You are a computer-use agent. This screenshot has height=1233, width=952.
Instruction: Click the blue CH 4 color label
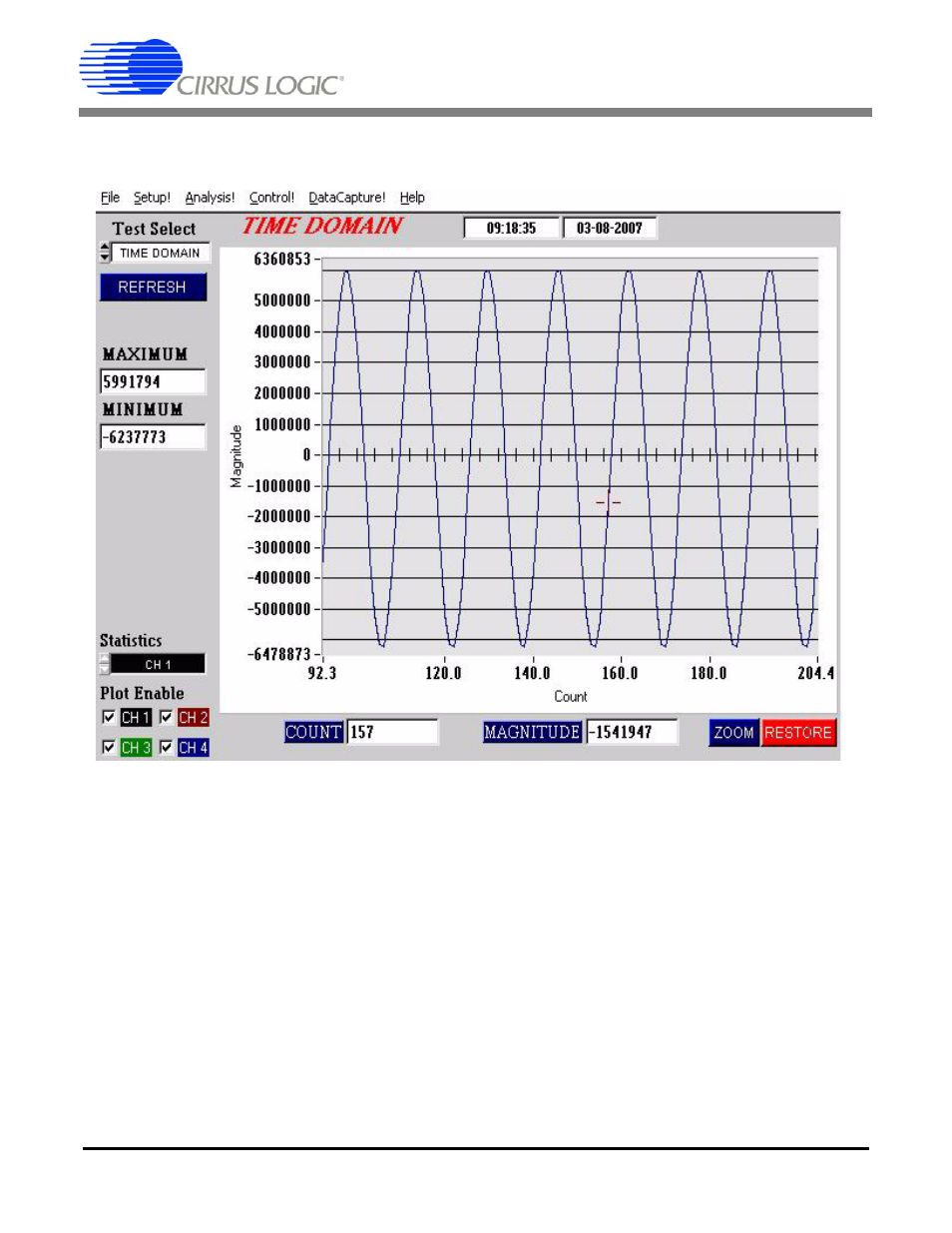point(193,748)
